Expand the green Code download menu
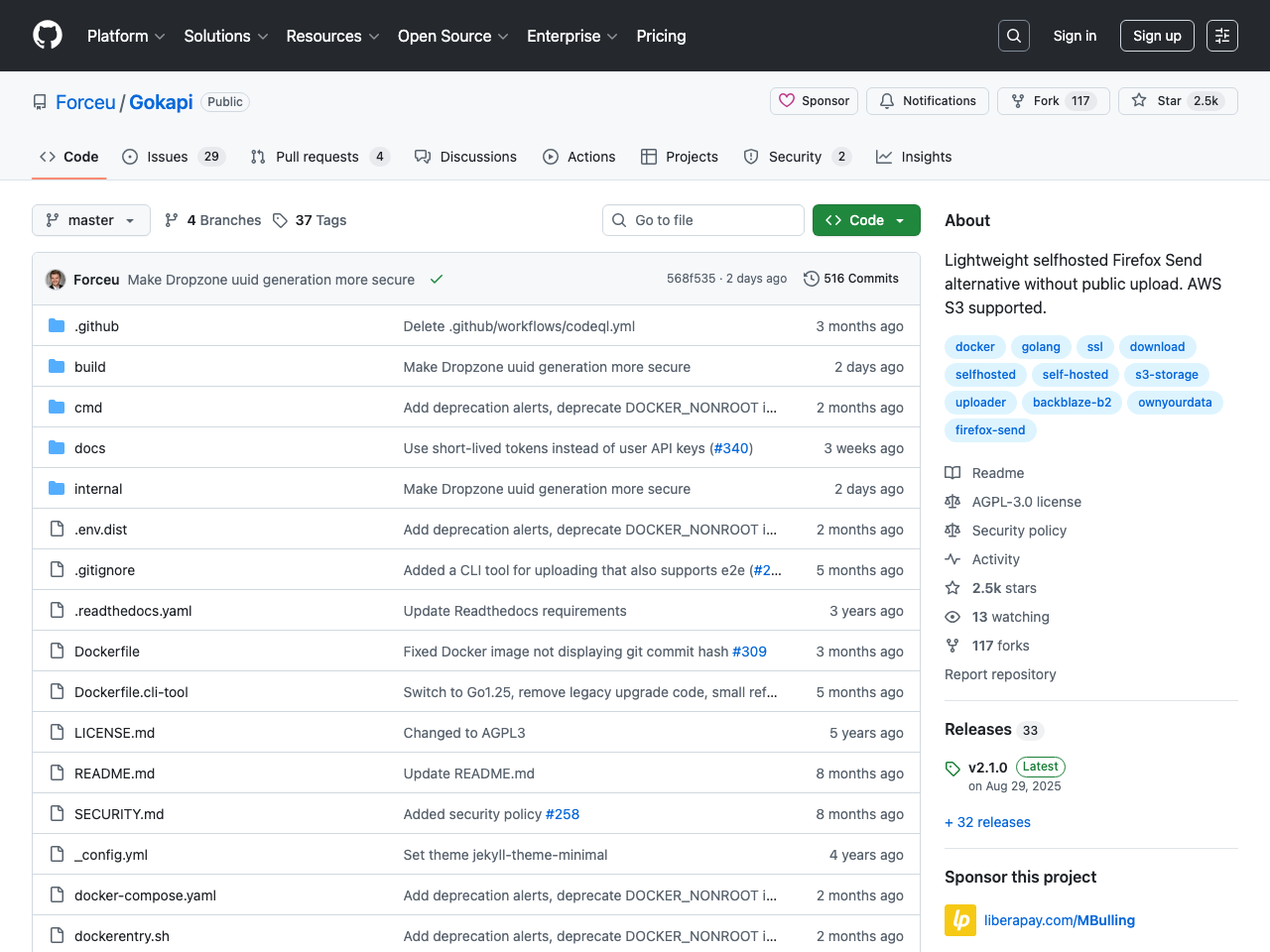Image resolution: width=1270 pixels, height=952 pixels. tap(864, 220)
